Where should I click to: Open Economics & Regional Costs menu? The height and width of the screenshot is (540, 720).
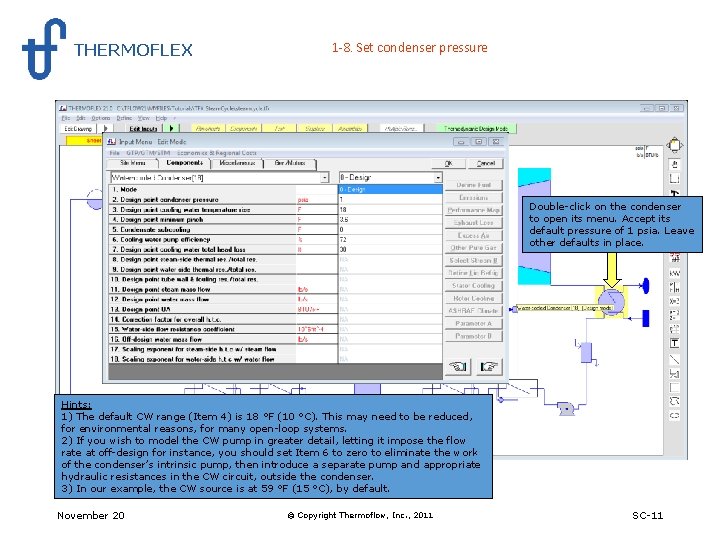tap(217, 153)
